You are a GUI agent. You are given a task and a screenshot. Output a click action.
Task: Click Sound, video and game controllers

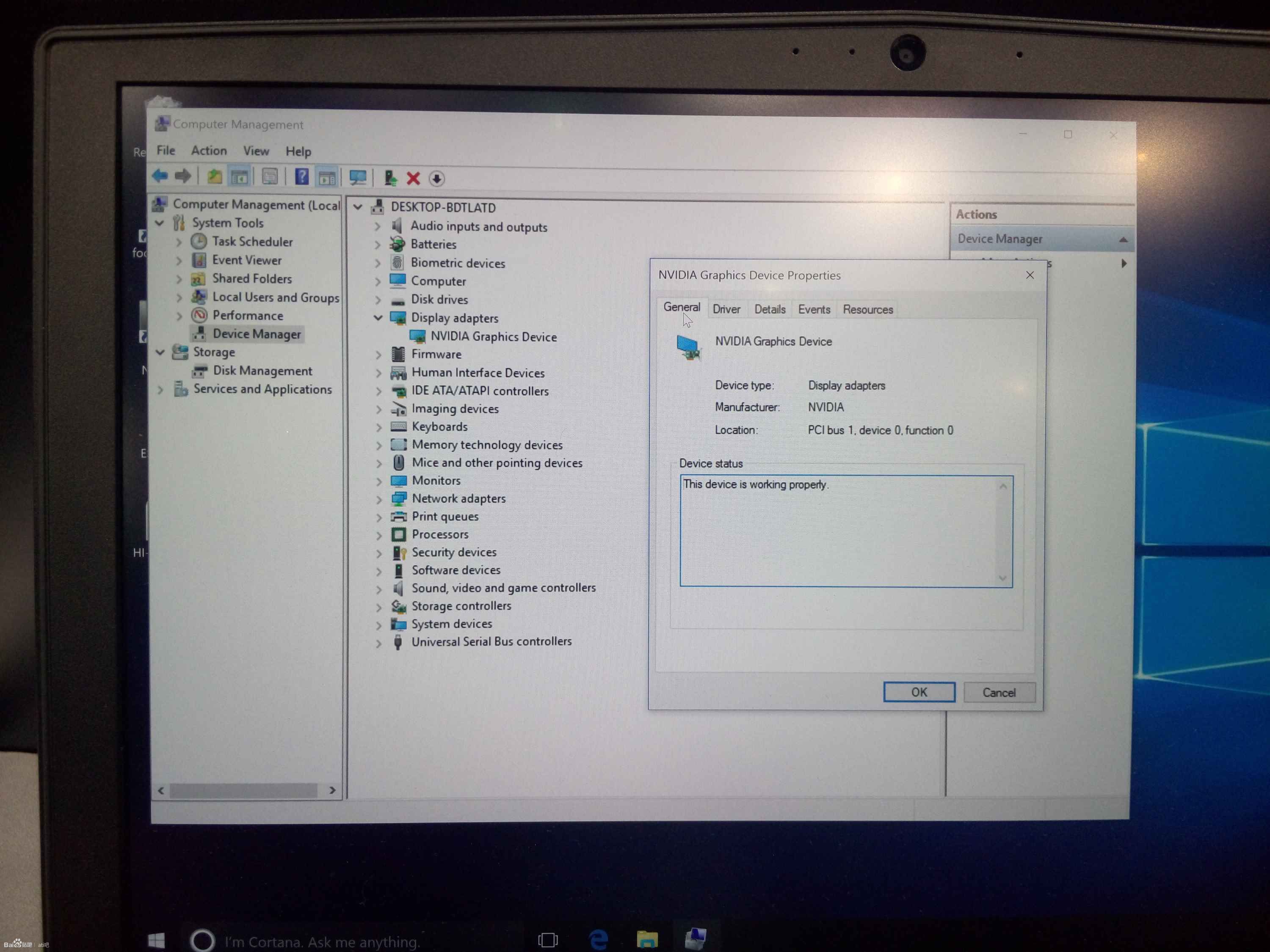coord(503,588)
